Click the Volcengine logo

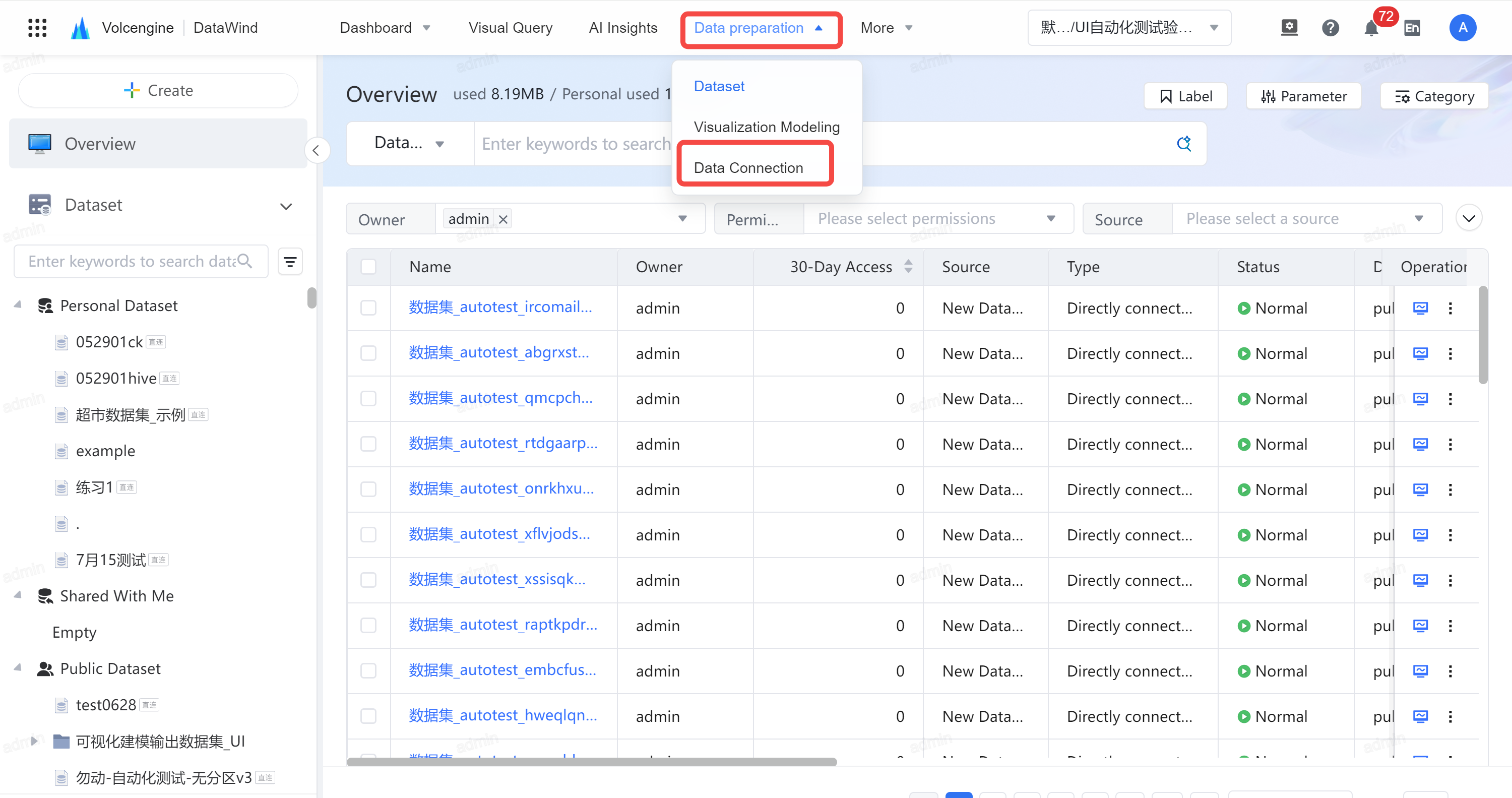point(80,28)
